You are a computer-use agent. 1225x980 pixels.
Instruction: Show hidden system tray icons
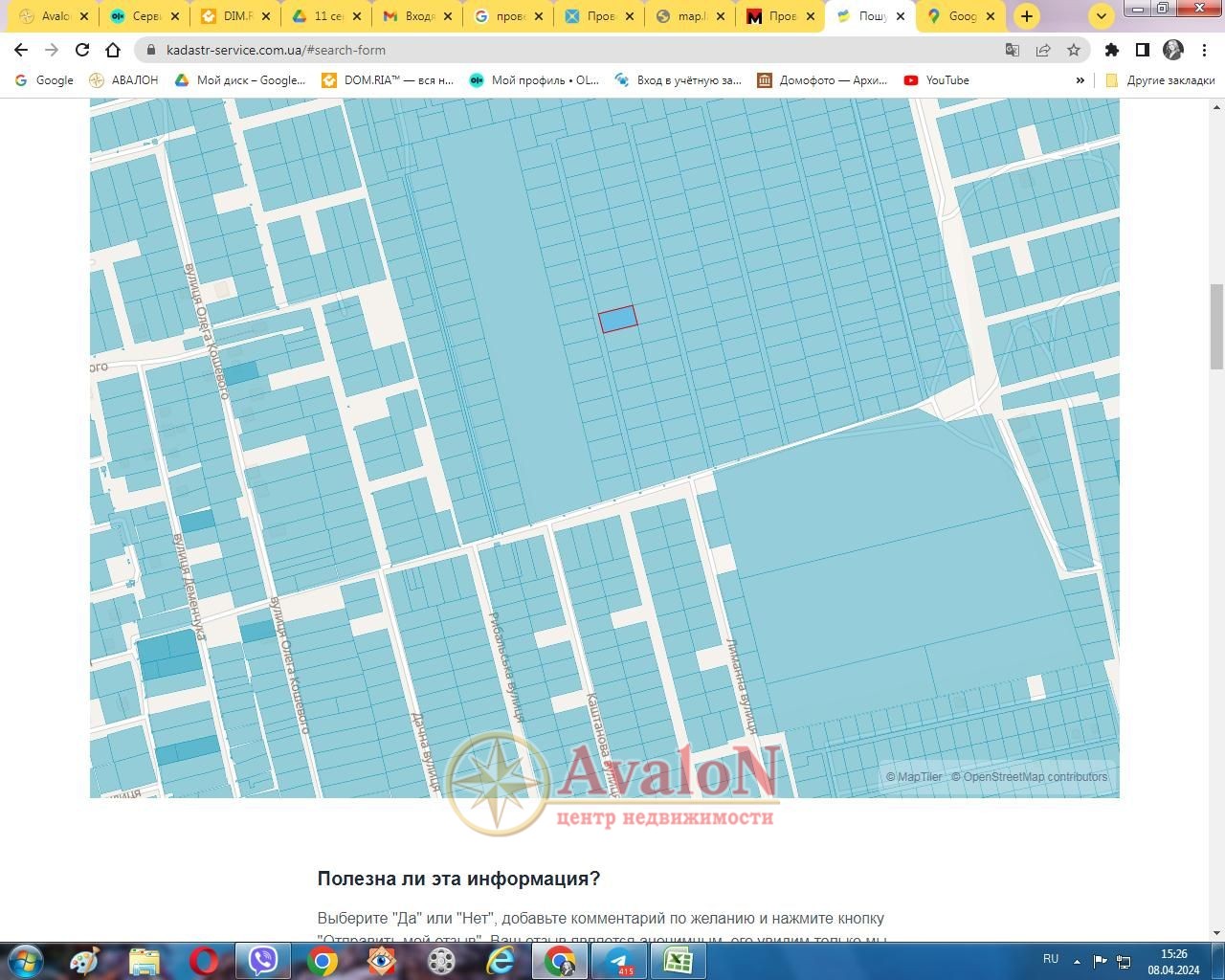1077,961
